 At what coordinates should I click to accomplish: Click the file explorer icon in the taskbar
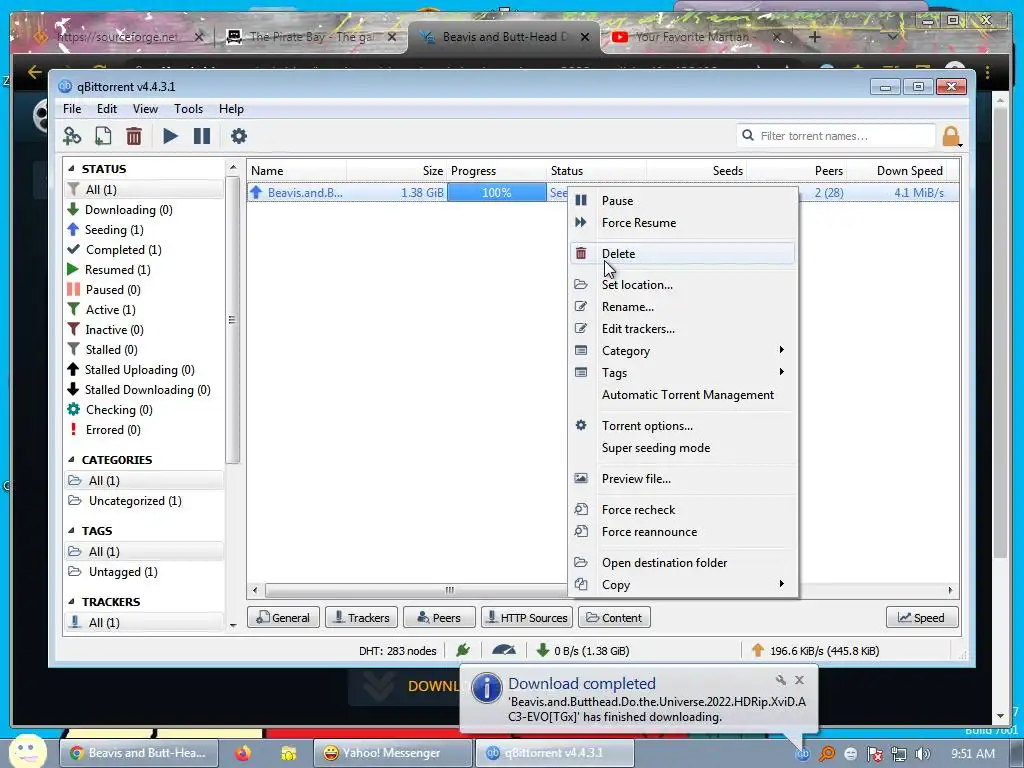point(288,754)
